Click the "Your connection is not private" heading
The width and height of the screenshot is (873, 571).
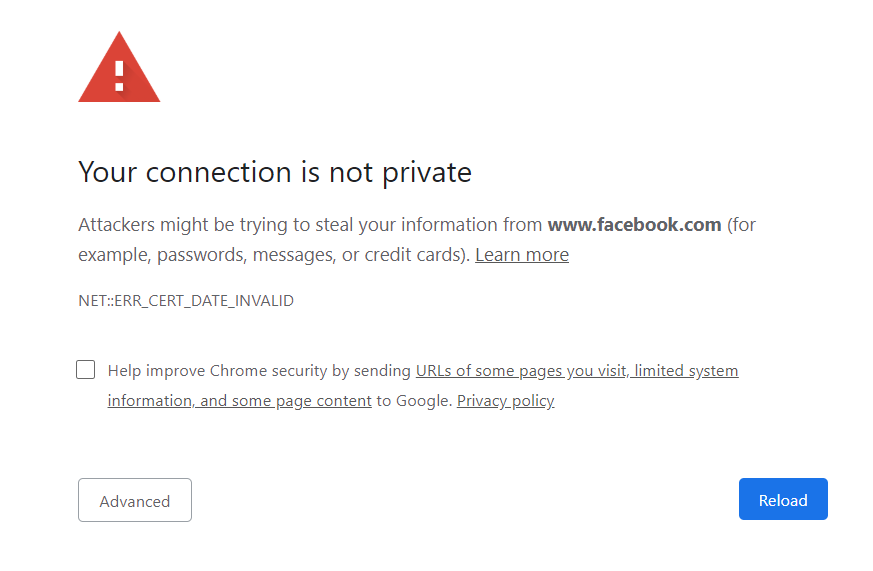tap(275, 172)
